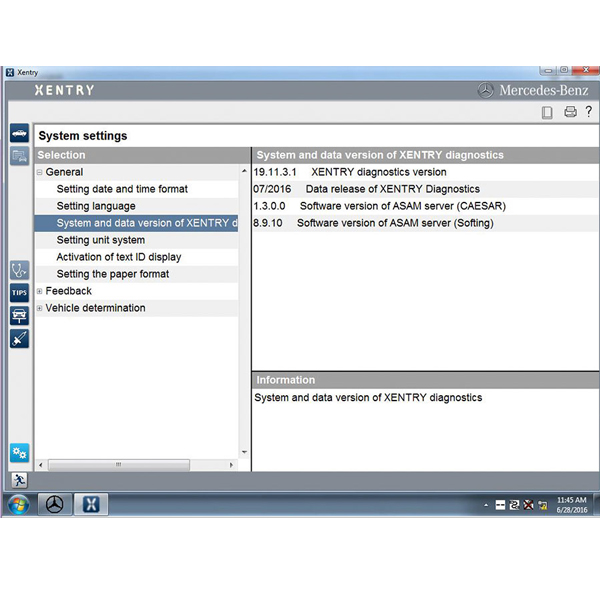Image resolution: width=600 pixels, height=600 pixels.
Task: Click the Windows Start orb
Action: [18, 504]
